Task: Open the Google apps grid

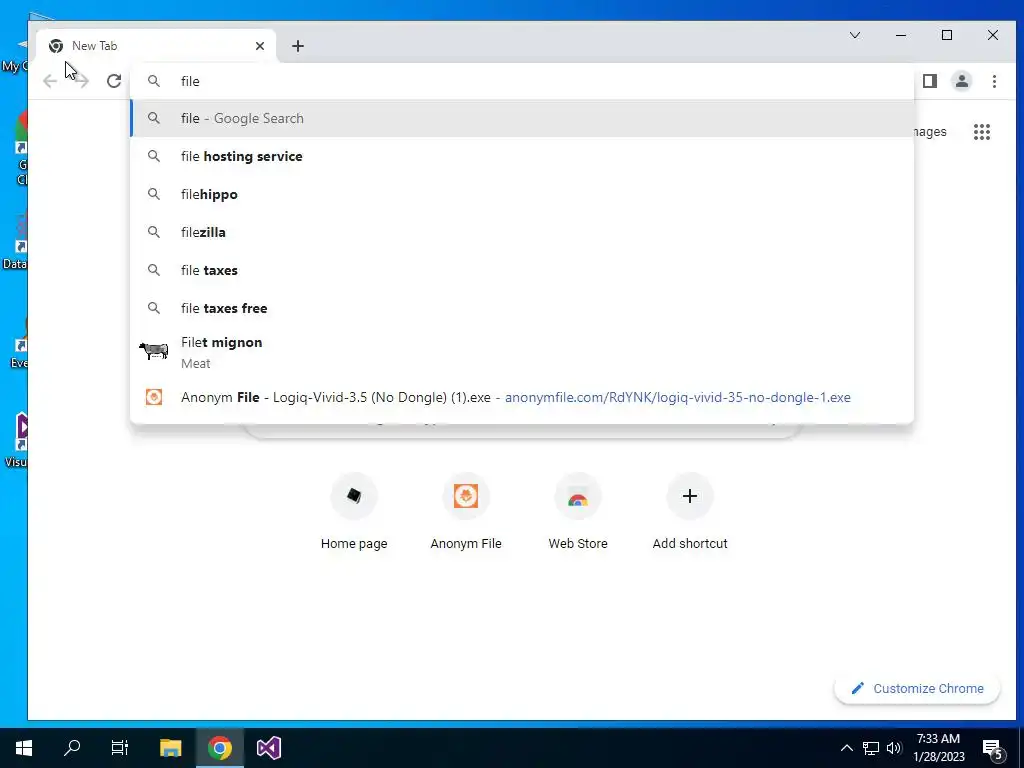Action: point(982,132)
